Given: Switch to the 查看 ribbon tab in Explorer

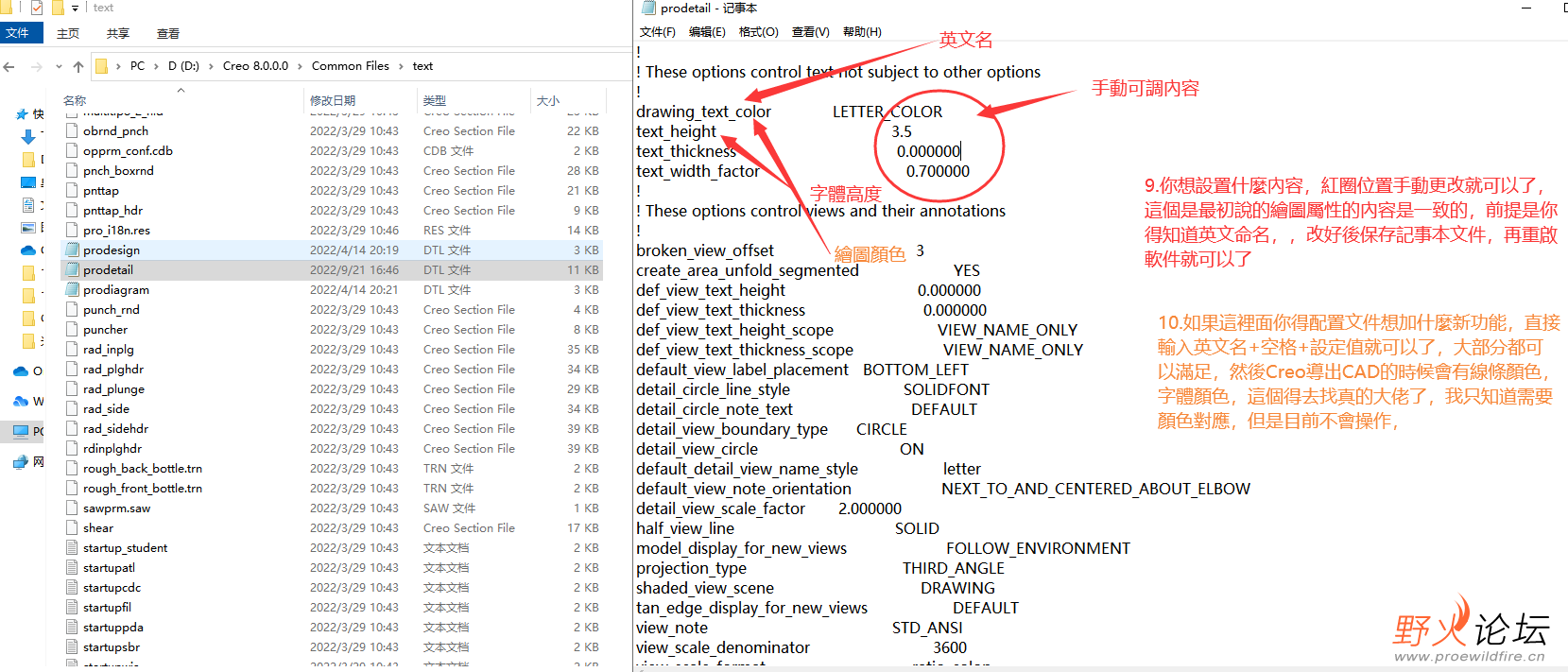Looking at the screenshot, I should click(168, 33).
